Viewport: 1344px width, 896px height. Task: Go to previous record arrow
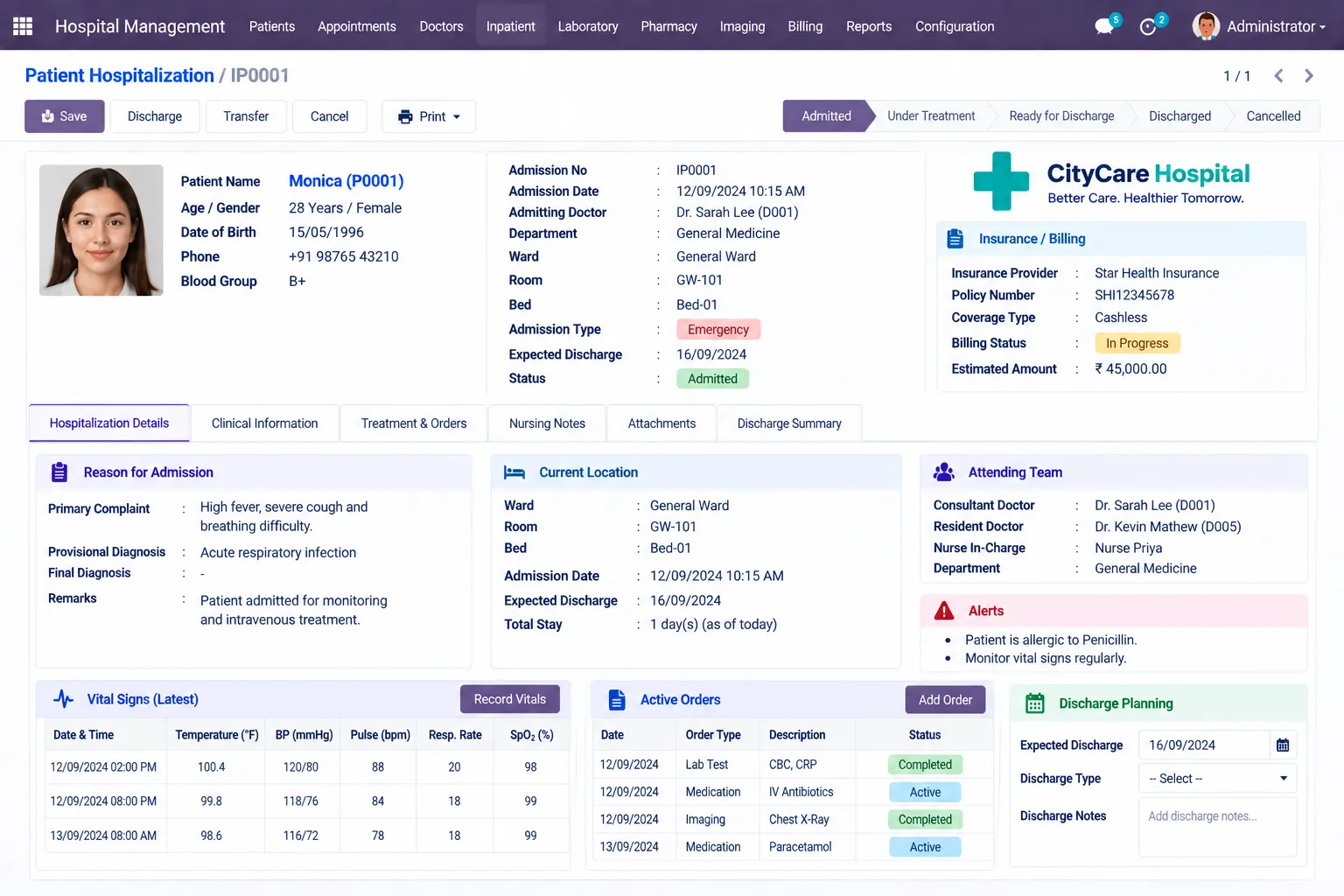click(x=1278, y=76)
